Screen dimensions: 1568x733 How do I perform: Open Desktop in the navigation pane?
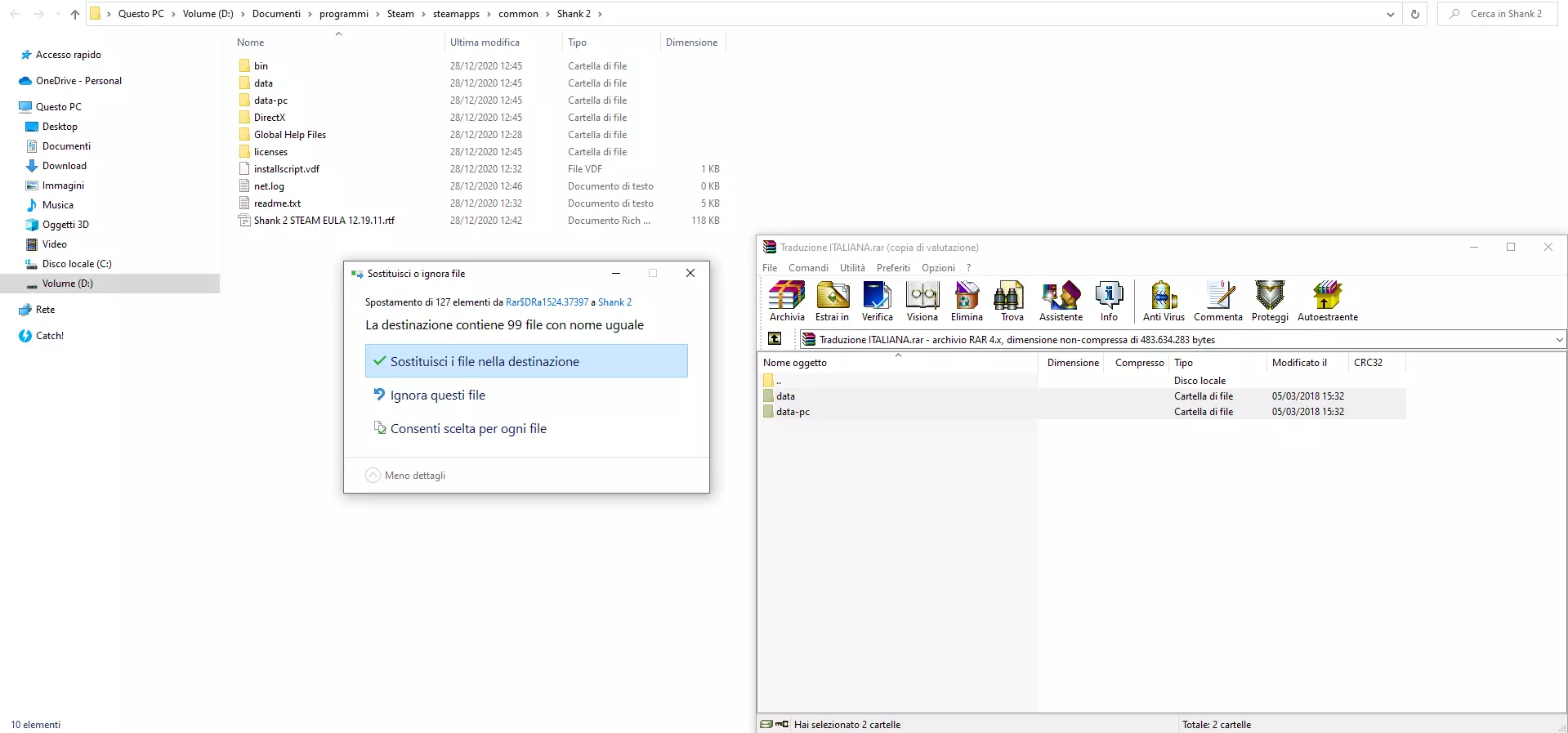[60, 127]
